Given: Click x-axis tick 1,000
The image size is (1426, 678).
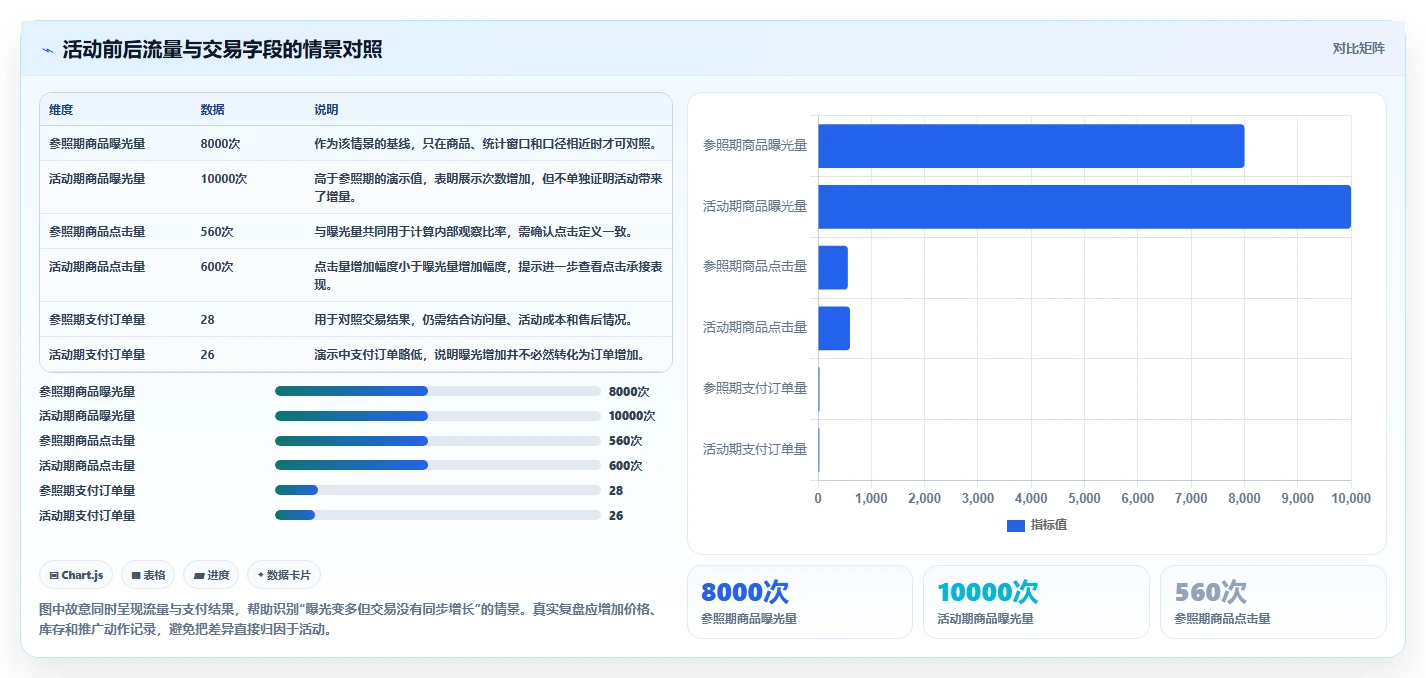Looking at the screenshot, I should pos(871,498).
